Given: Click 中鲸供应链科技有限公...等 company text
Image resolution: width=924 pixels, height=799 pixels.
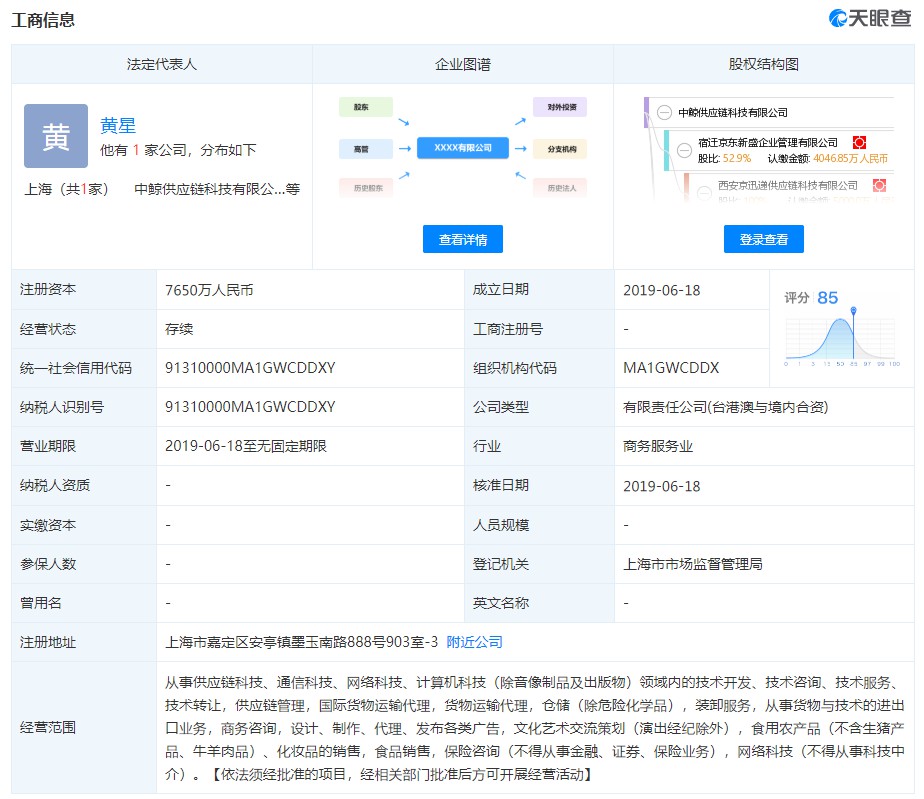Looking at the screenshot, I should pyautogui.click(x=217, y=189).
